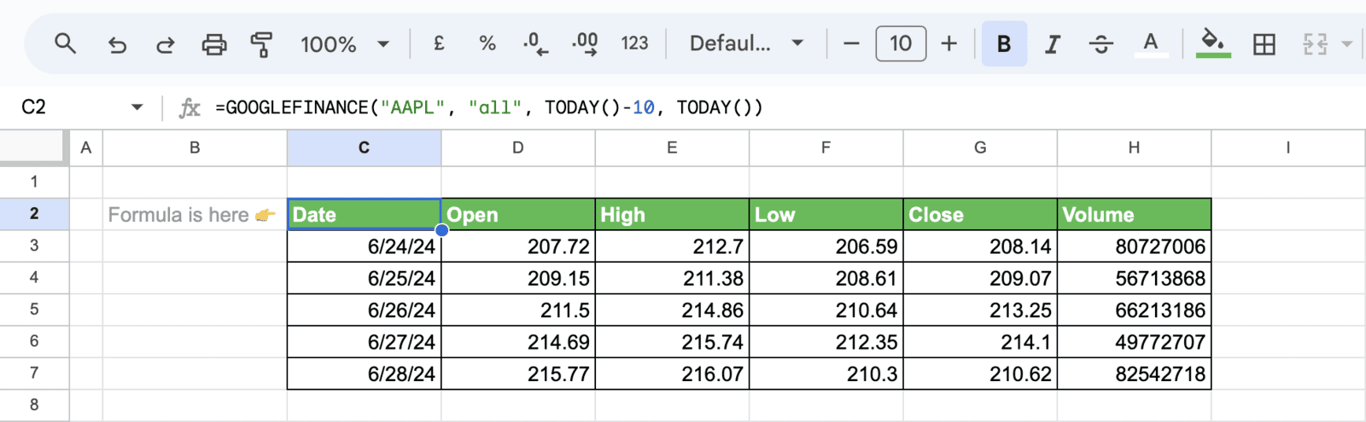Open the fill color paint bucket

pos(1214,44)
